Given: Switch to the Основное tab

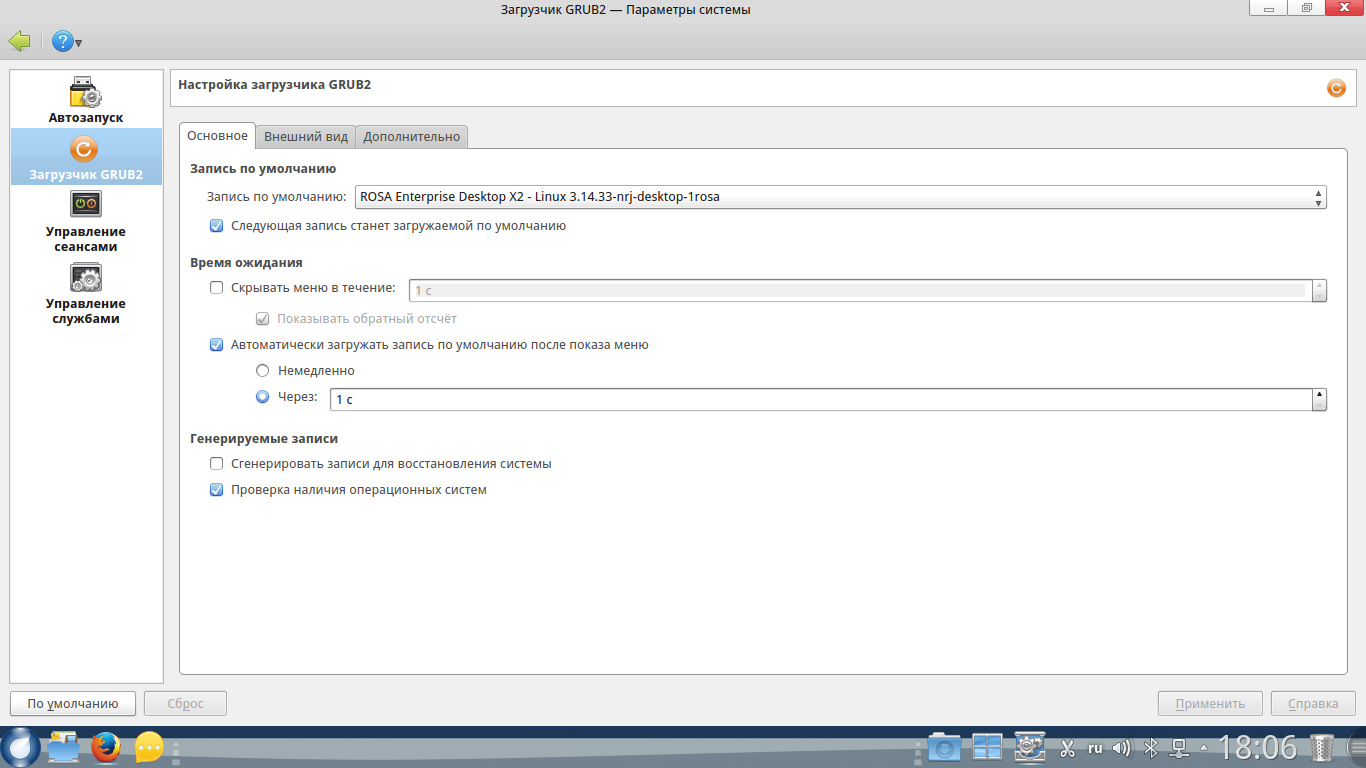Looking at the screenshot, I should coord(217,136).
